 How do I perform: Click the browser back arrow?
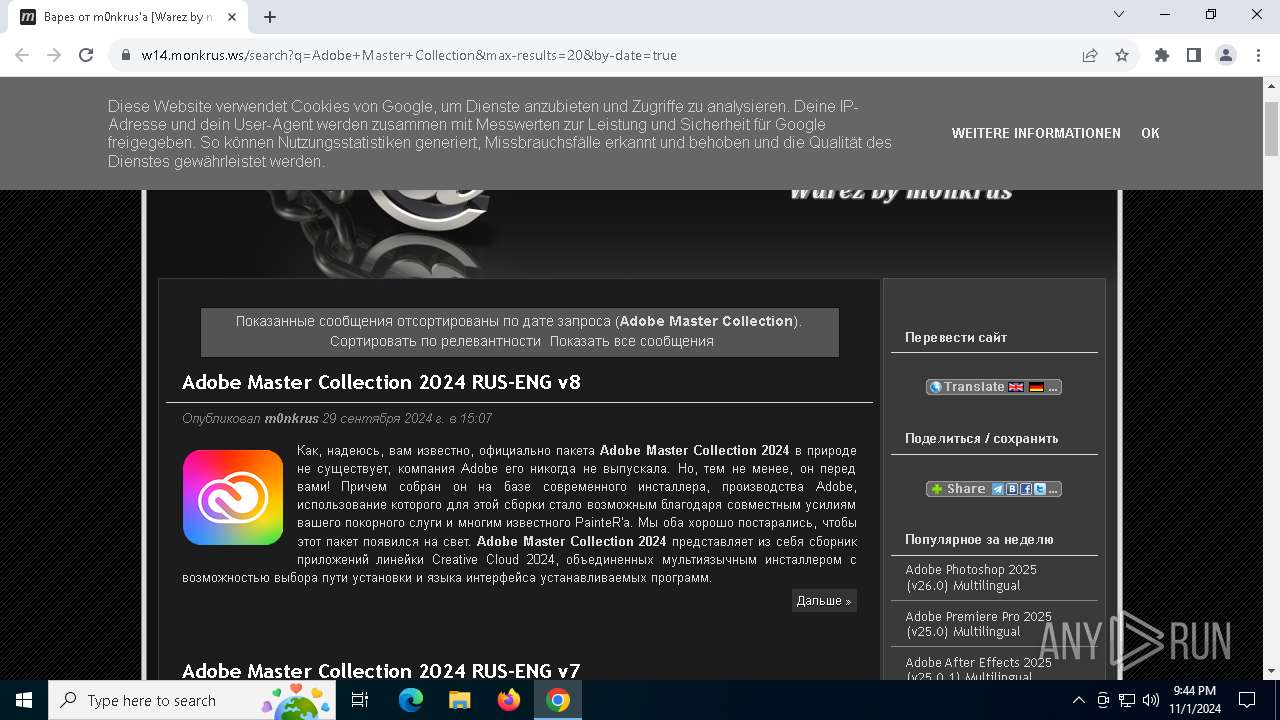[22, 56]
